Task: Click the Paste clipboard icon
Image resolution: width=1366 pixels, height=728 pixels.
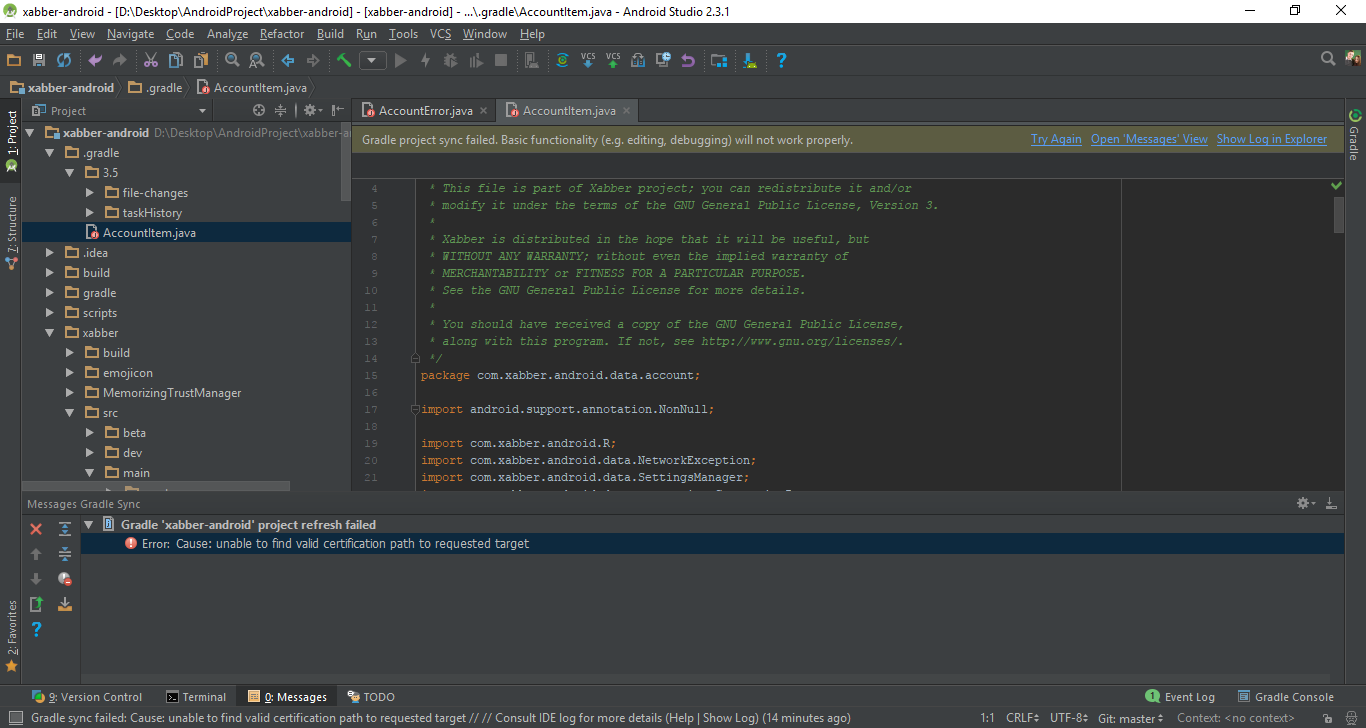Action: [200, 60]
